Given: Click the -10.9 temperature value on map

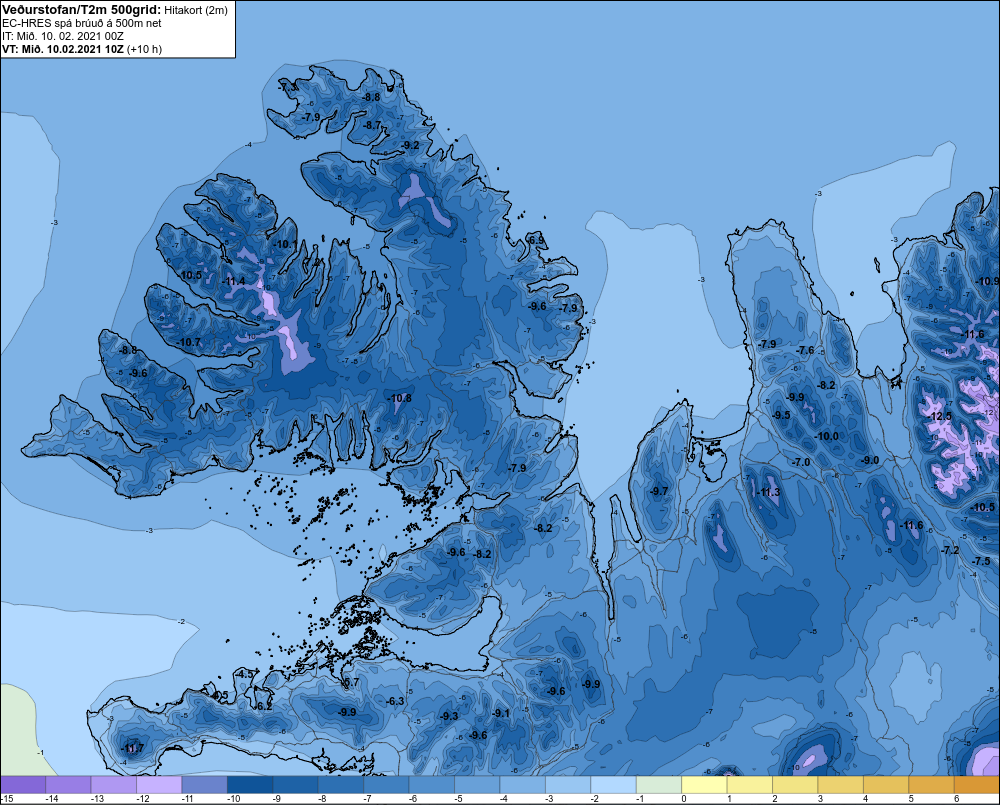Looking at the screenshot, I should (x=988, y=281).
